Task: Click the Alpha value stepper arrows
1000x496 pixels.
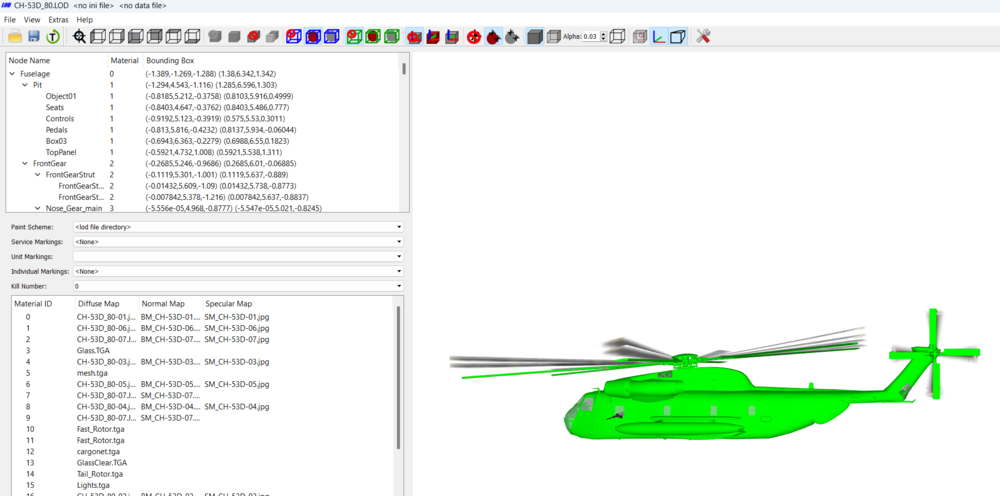Action: pos(604,37)
